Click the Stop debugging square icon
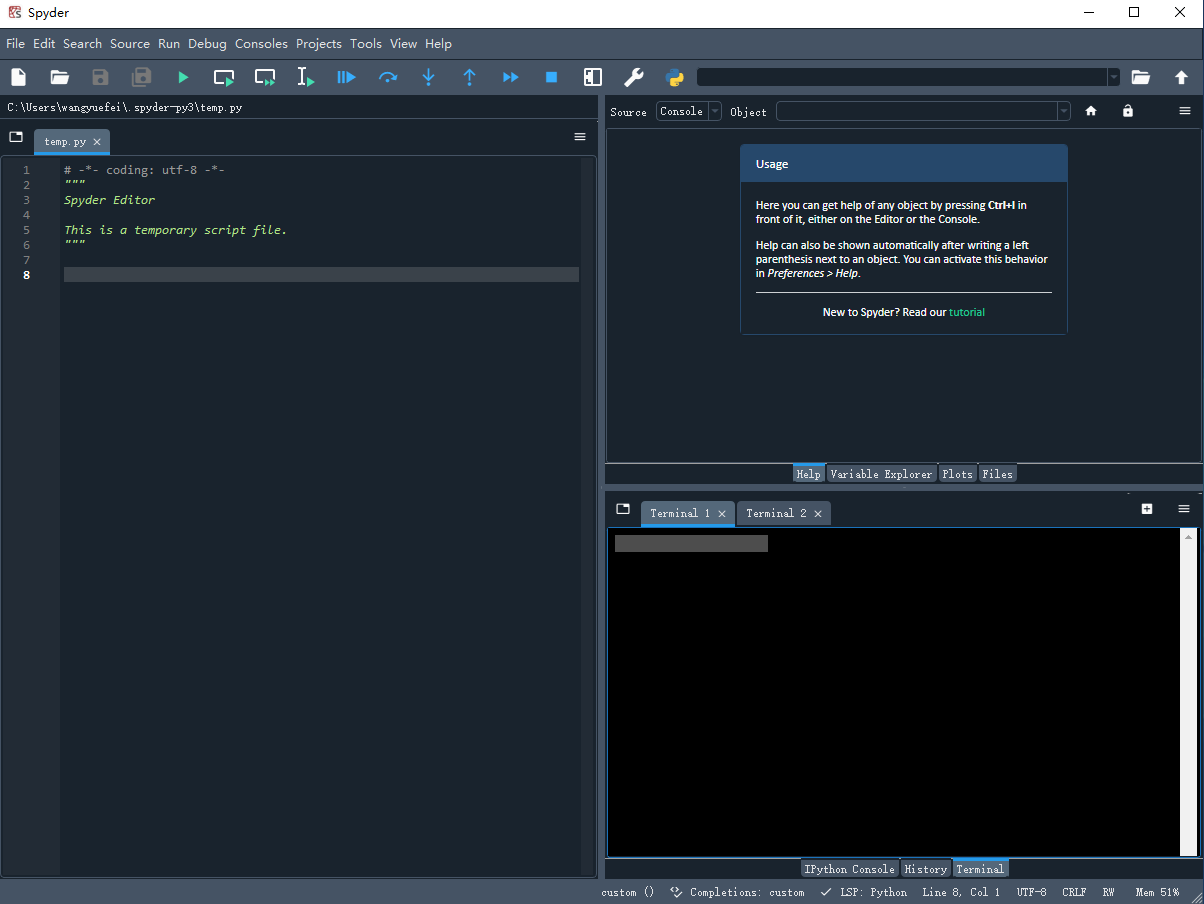The width and height of the screenshot is (1204, 904). pos(551,77)
